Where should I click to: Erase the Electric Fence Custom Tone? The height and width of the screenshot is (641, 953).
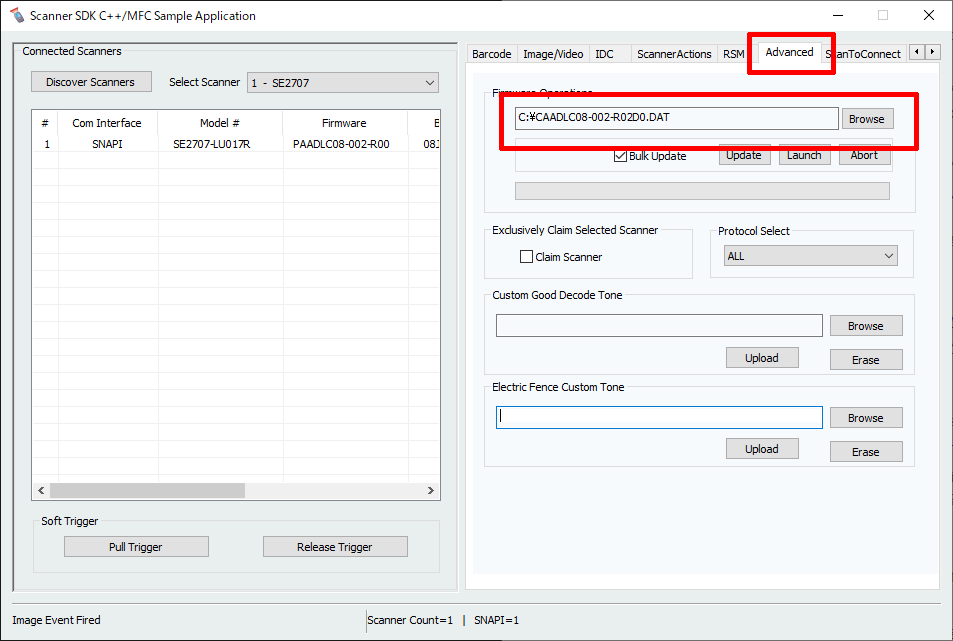865,451
